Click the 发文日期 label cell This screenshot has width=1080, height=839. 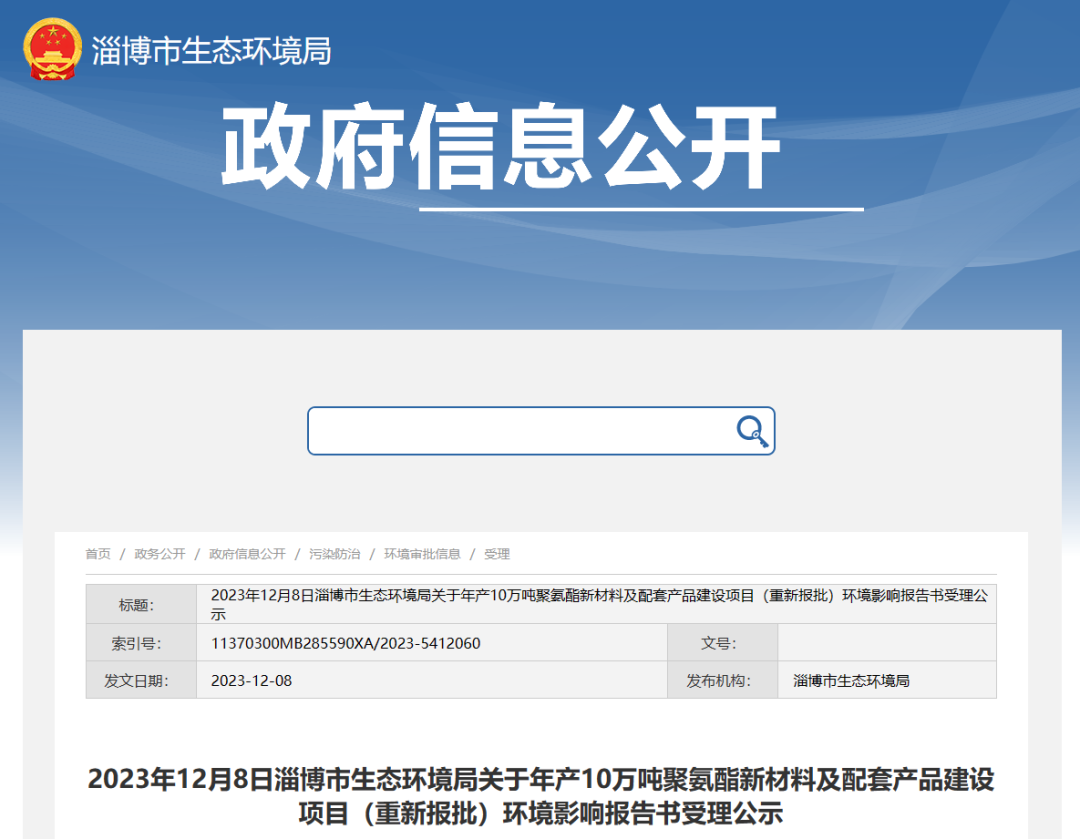[x=140, y=681]
